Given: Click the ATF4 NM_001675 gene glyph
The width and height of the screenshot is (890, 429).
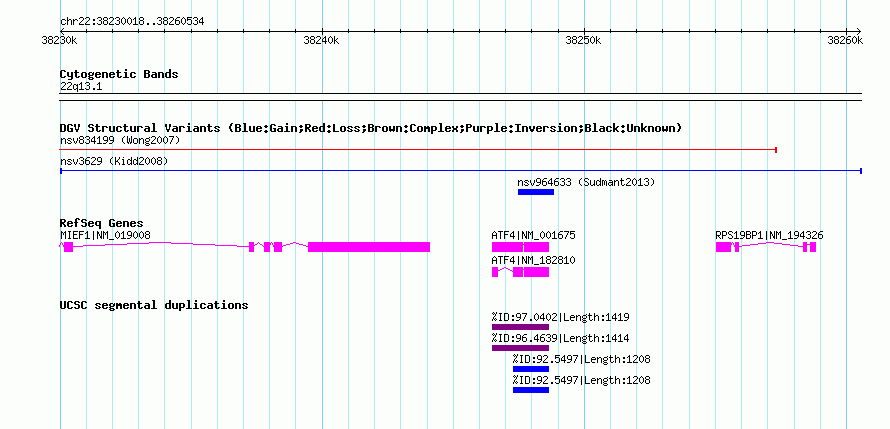Looking at the screenshot, I should (520, 247).
